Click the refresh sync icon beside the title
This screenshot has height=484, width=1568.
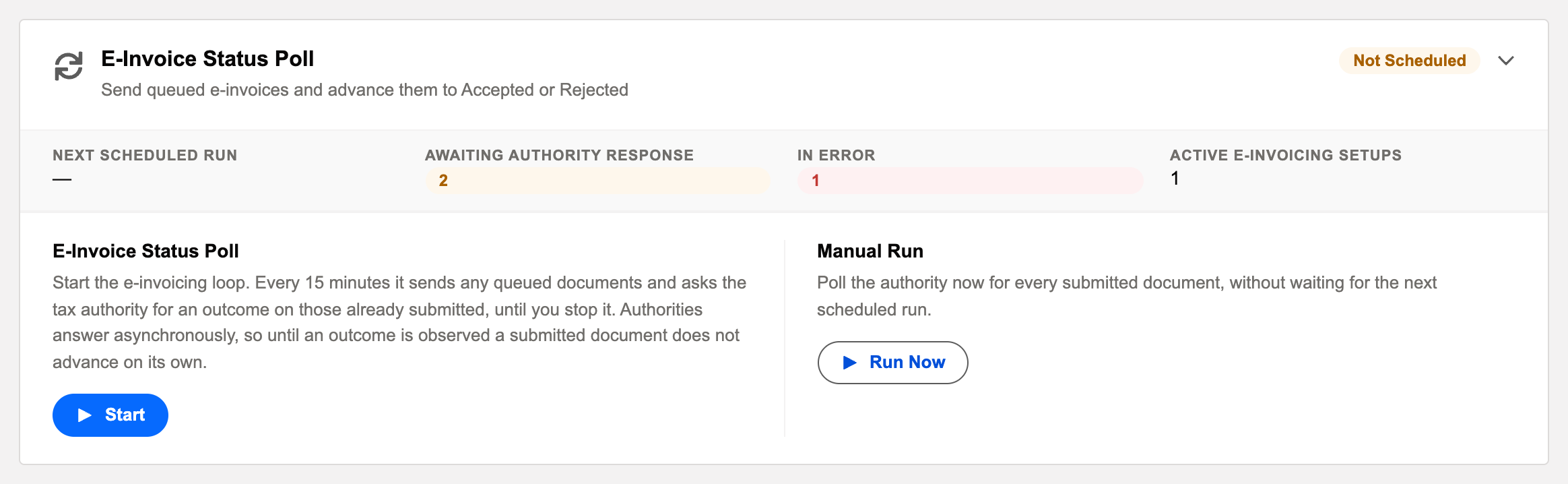69,66
